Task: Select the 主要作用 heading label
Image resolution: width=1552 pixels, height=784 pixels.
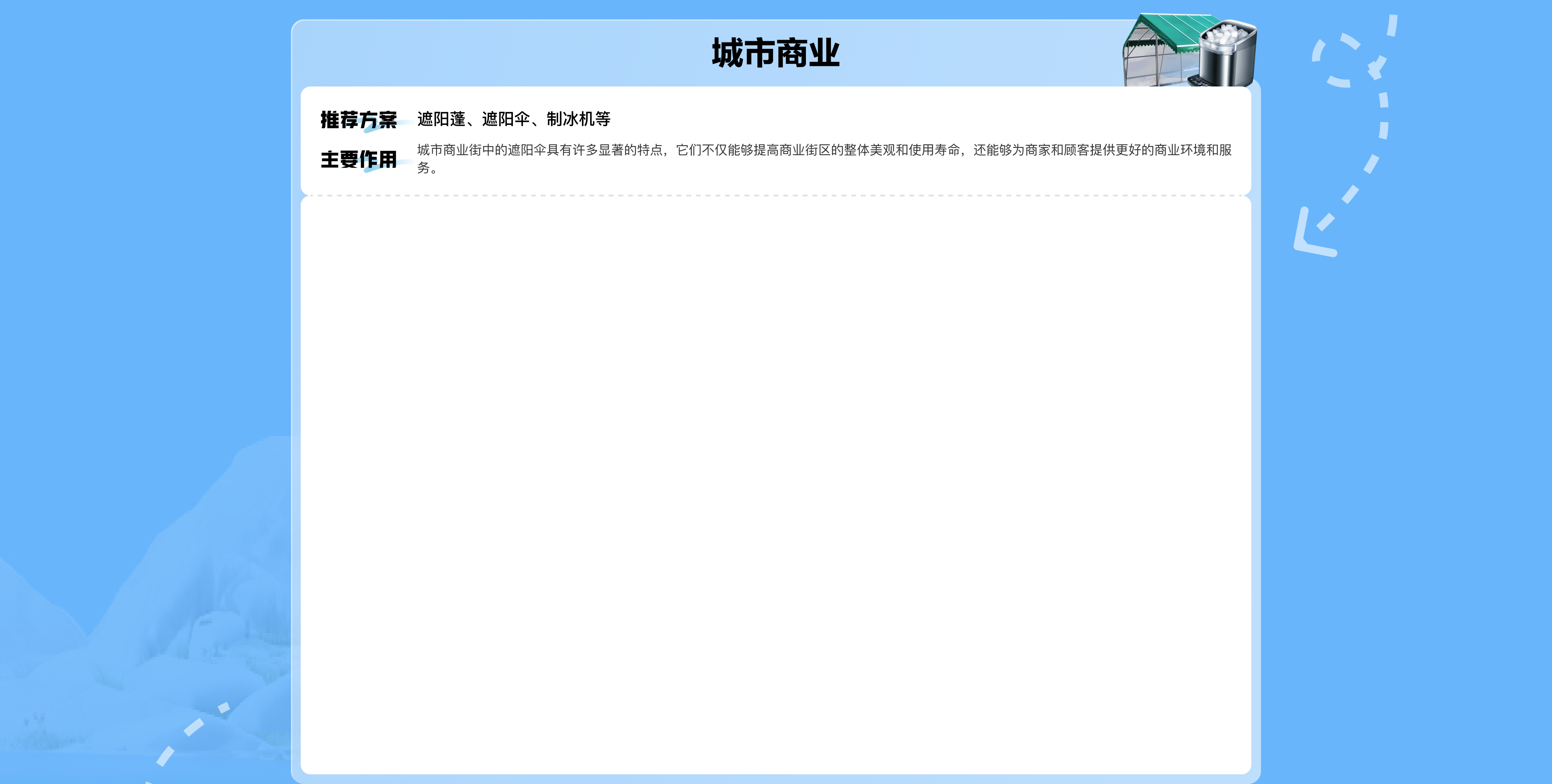Action: (358, 160)
